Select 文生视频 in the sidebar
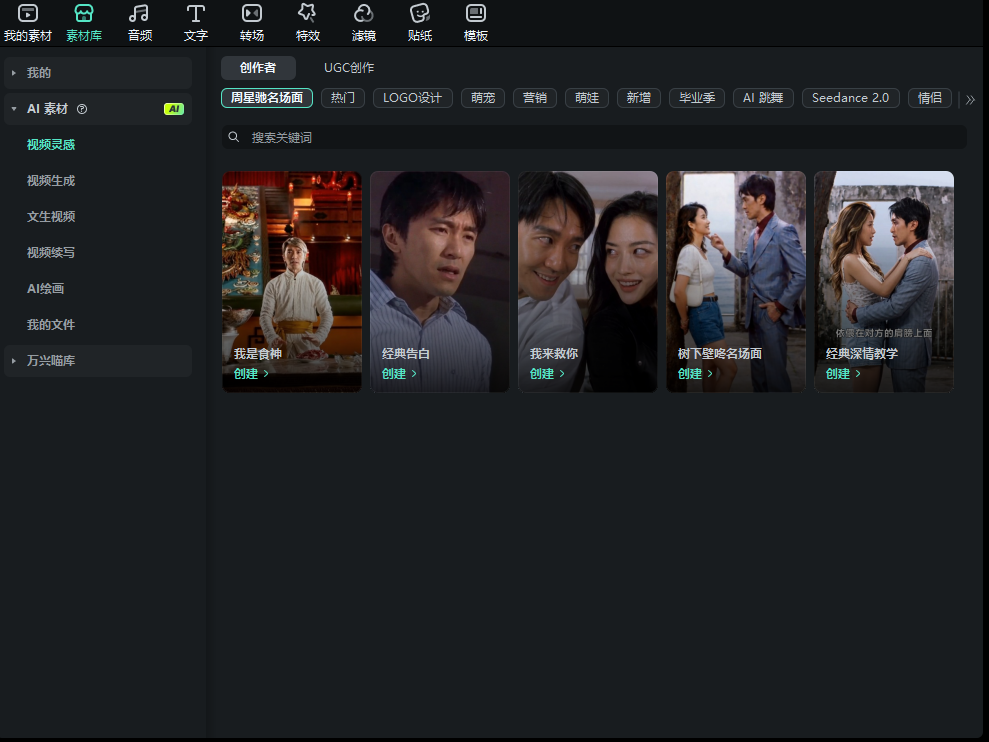 click(x=51, y=216)
